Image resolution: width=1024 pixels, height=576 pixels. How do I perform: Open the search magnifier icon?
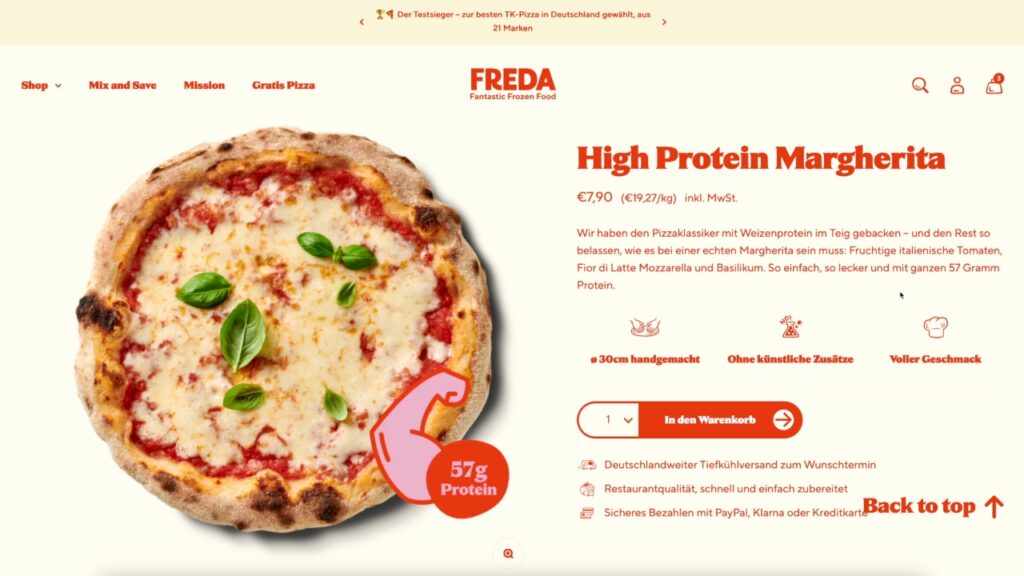coord(920,86)
